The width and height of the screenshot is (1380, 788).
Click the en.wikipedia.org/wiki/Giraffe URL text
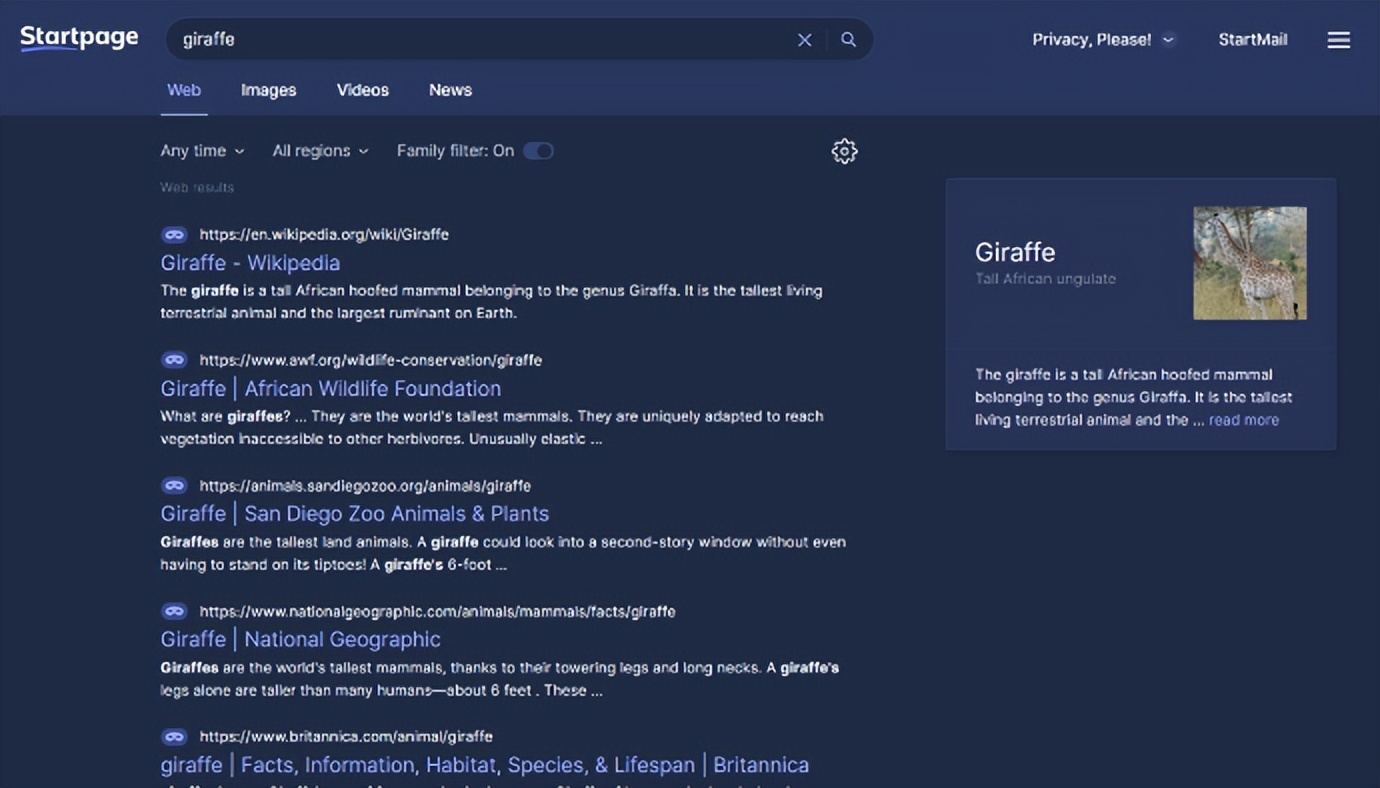point(324,234)
